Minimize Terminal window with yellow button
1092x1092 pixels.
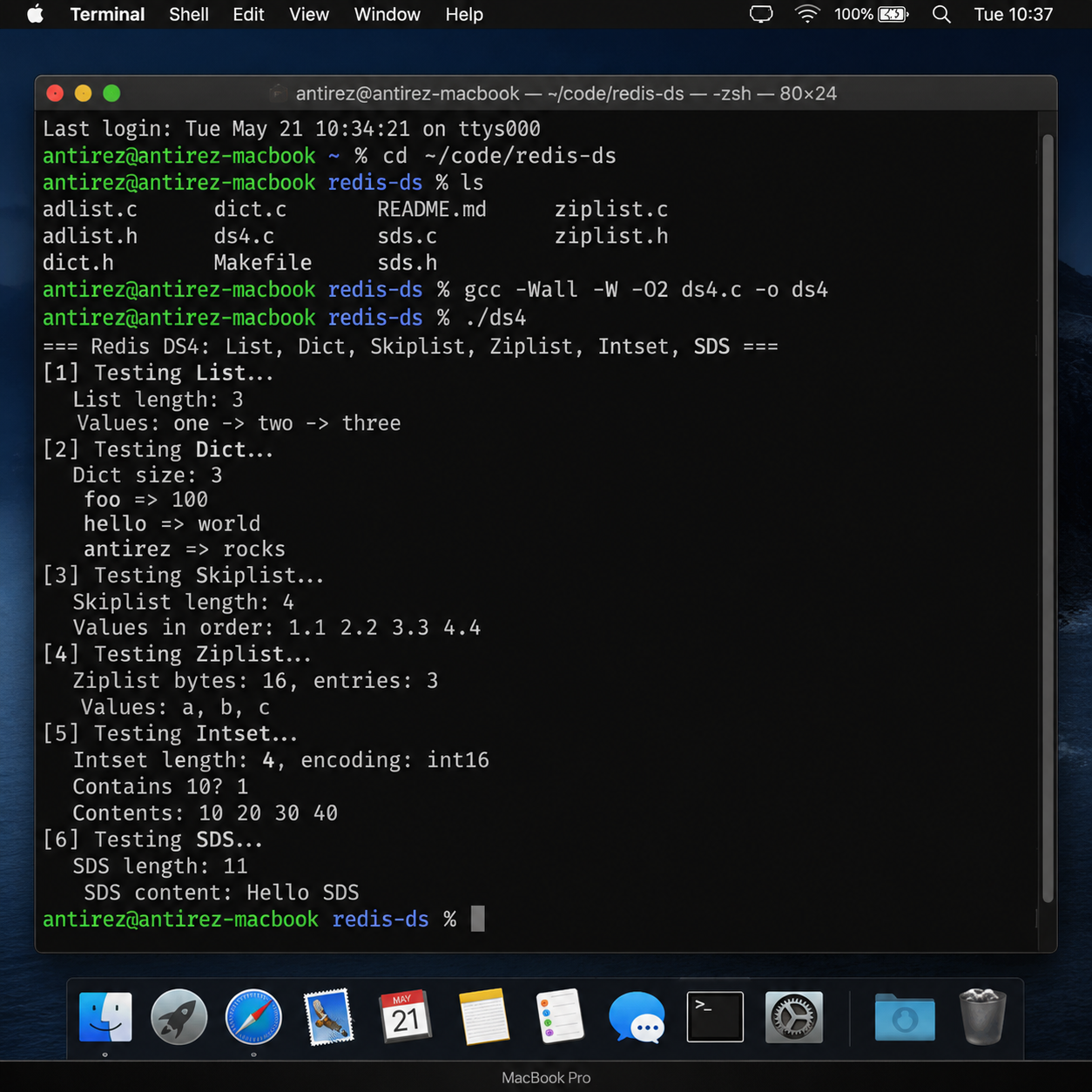[83, 93]
